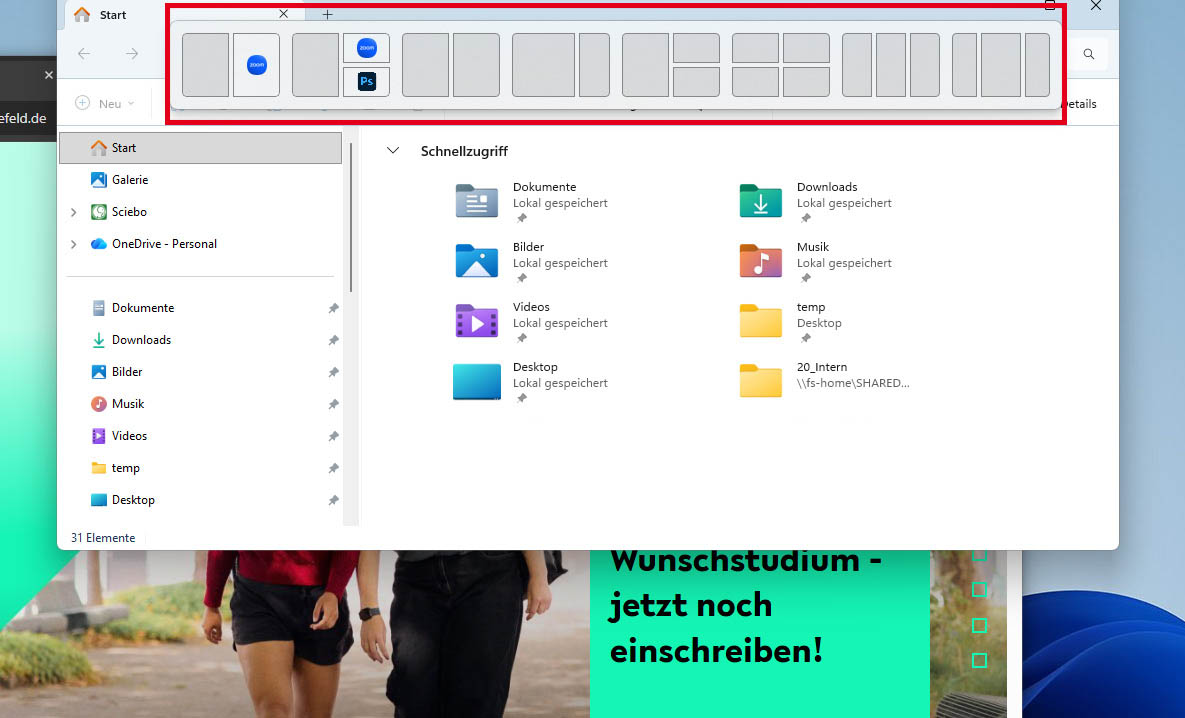Select Bilder in the sidebar pinned list

(x=126, y=372)
